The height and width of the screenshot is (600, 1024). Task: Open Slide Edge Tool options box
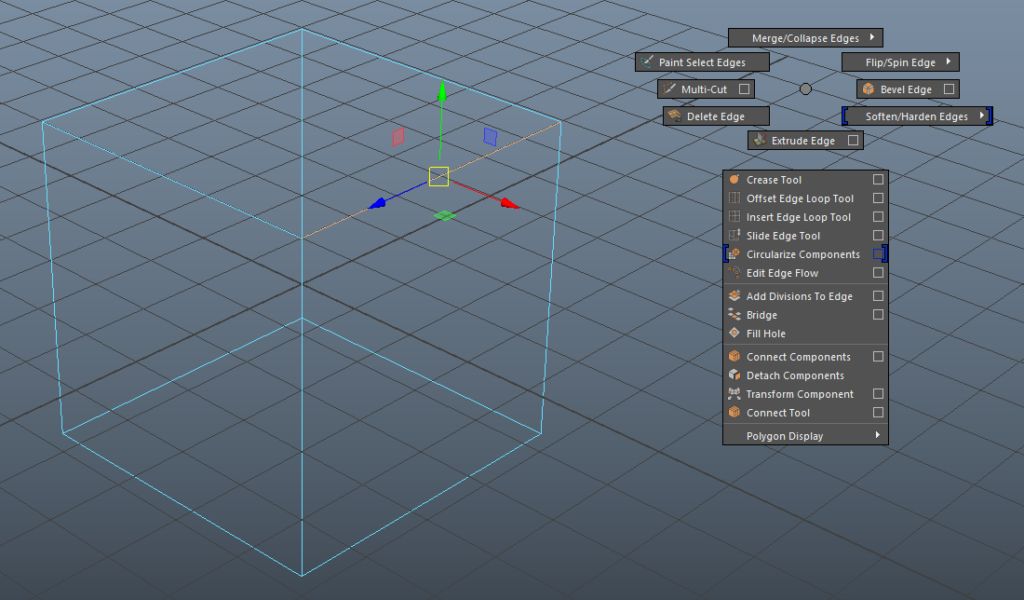[878, 235]
